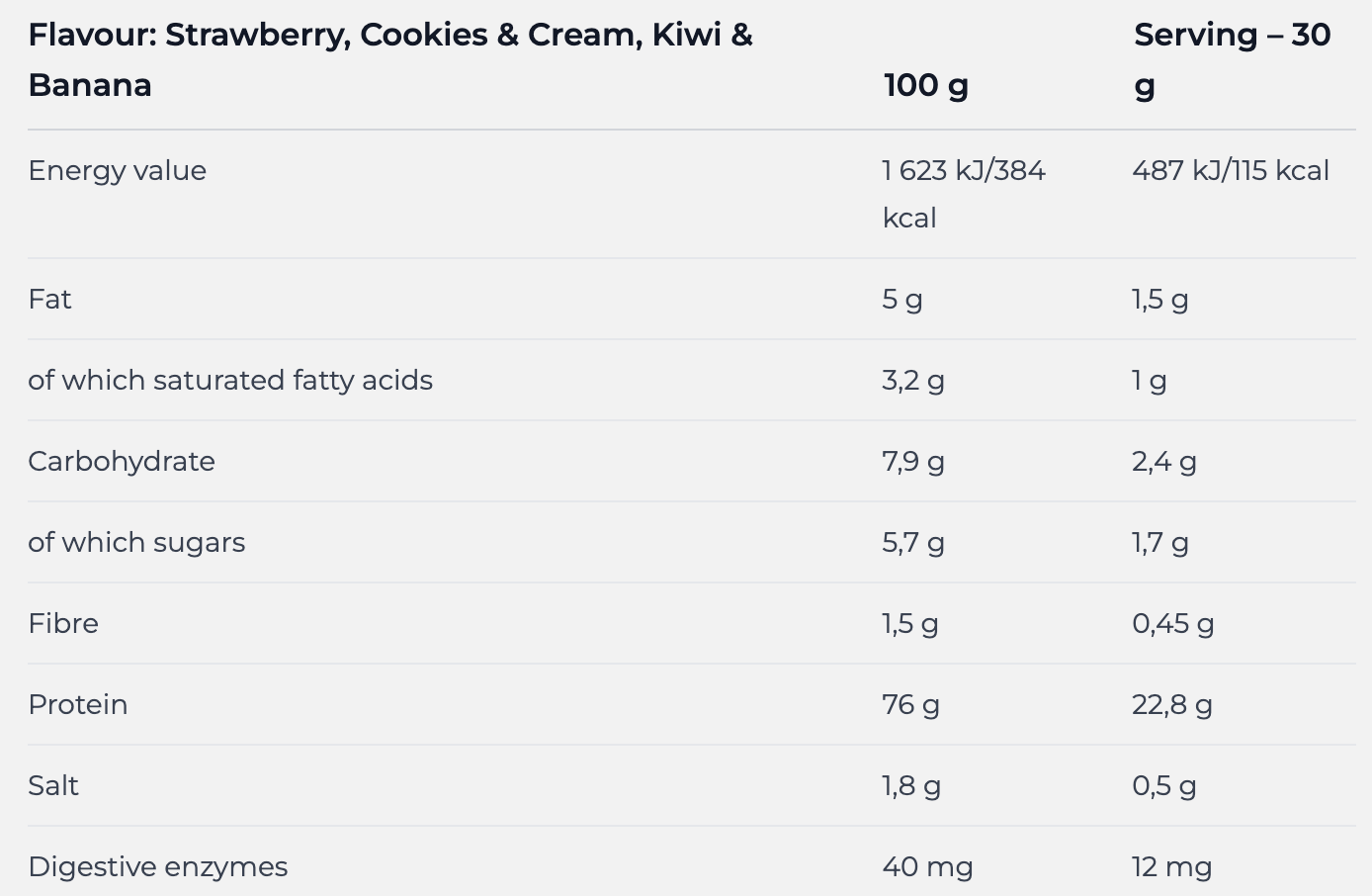Click the 3,2 g saturated fat value

(913, 380)
